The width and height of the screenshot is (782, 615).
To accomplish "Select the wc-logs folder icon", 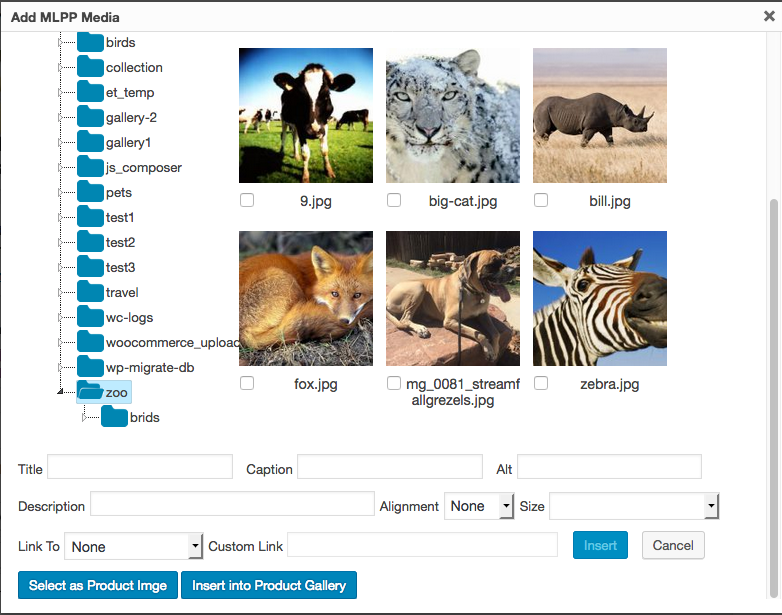I will click(91, 317).
